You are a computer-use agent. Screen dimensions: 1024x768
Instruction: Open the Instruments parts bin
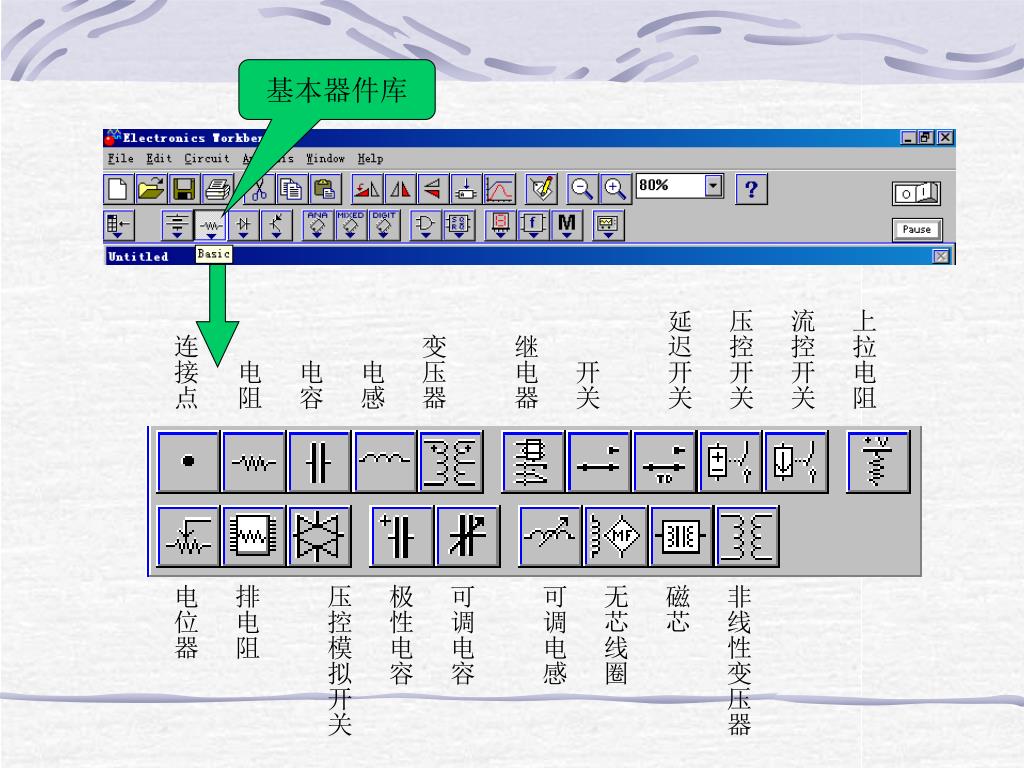pyautogui.click(x=608, y=225)
